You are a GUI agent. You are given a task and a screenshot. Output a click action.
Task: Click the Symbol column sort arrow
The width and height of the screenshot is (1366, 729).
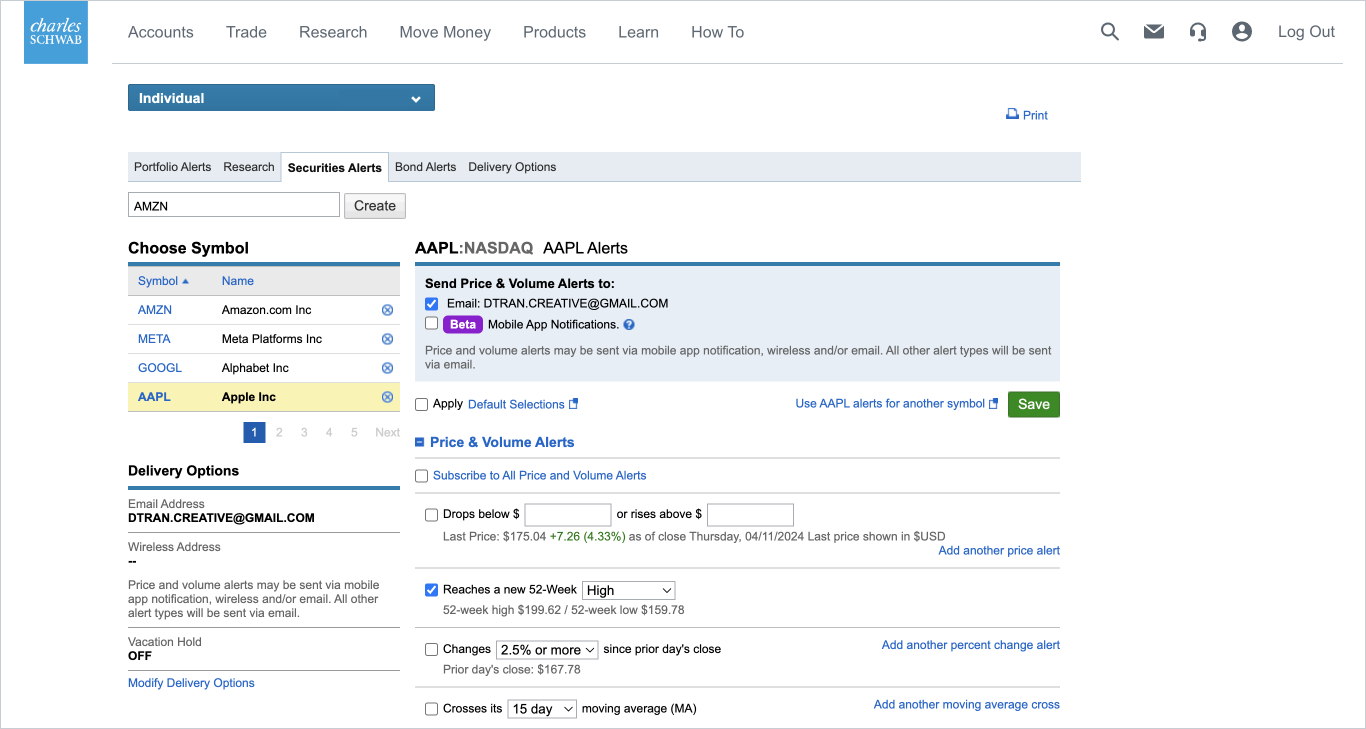[186, 281]
